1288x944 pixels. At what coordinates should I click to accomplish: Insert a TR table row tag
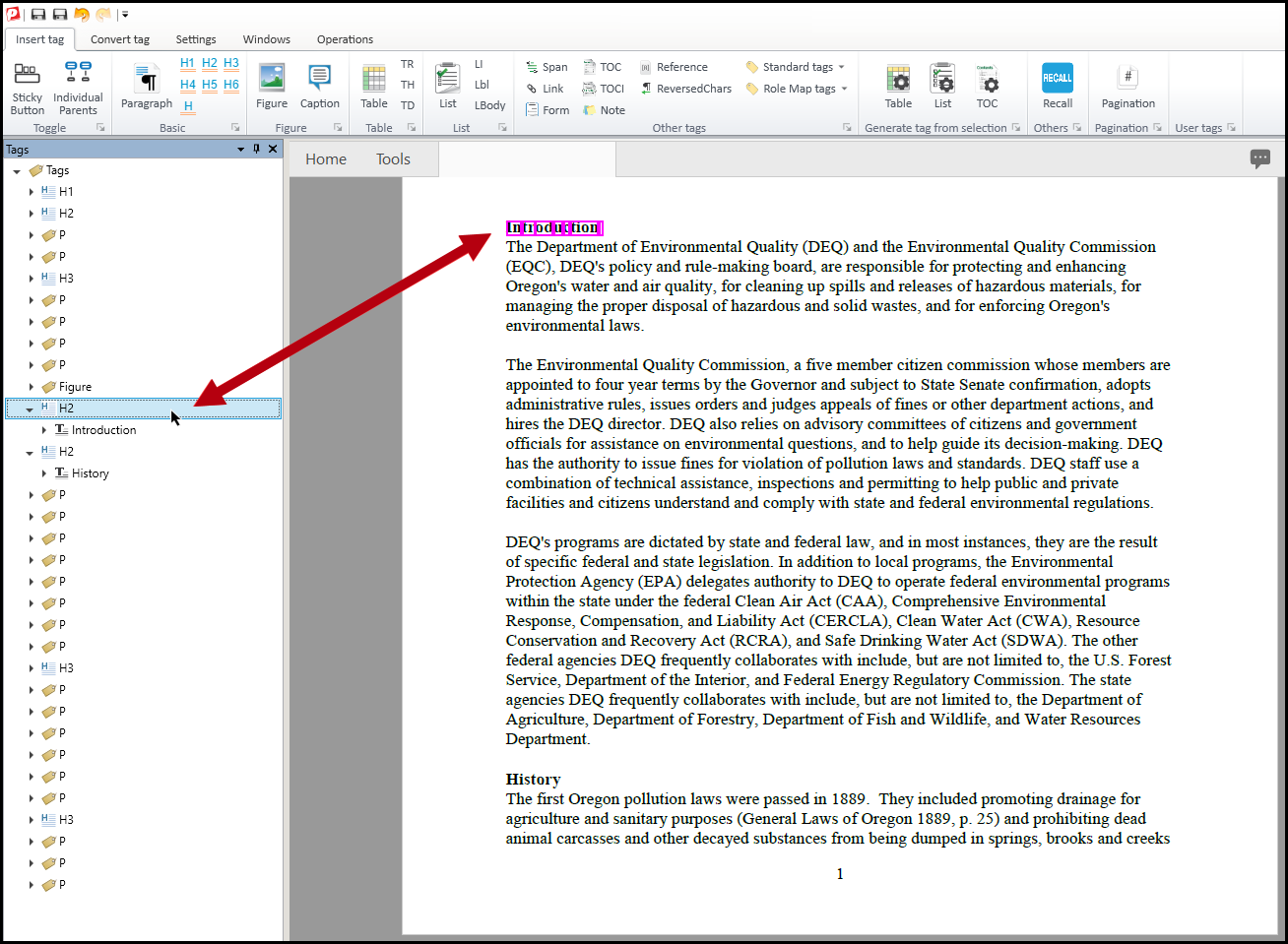(x=408, y=64)
